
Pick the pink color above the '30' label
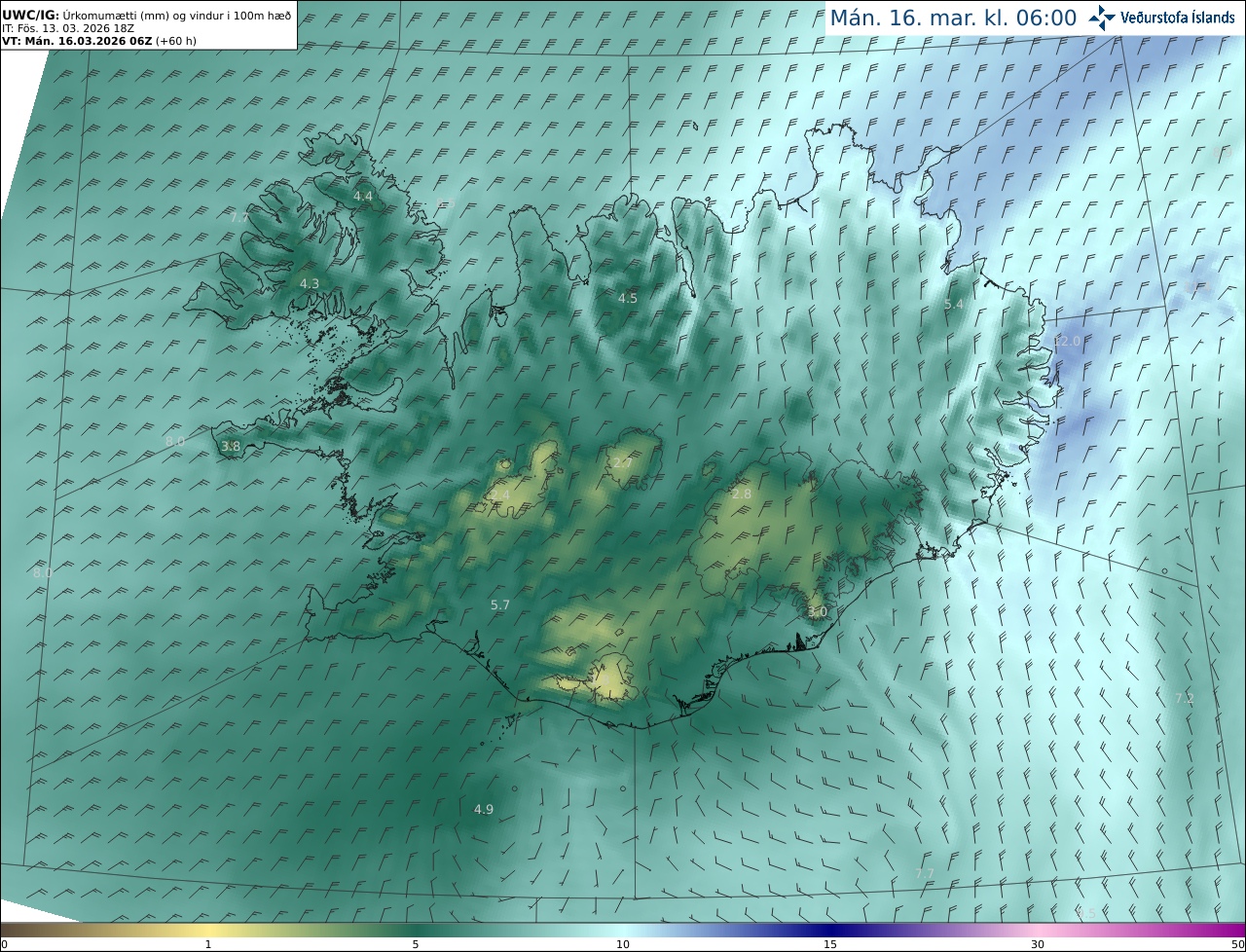click(x=1038, y=930)
